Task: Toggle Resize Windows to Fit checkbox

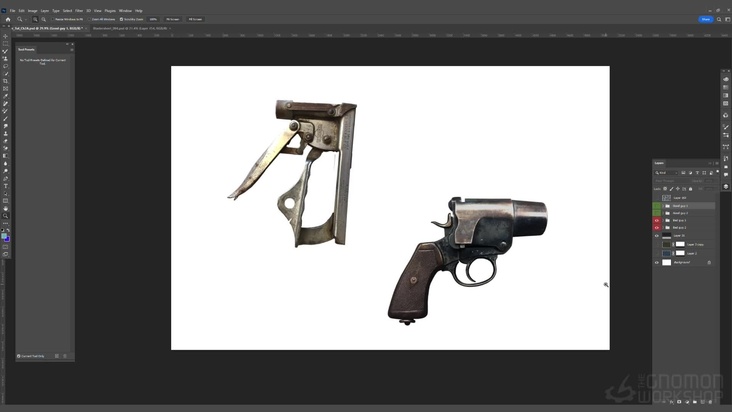Action: coord(53,19)
